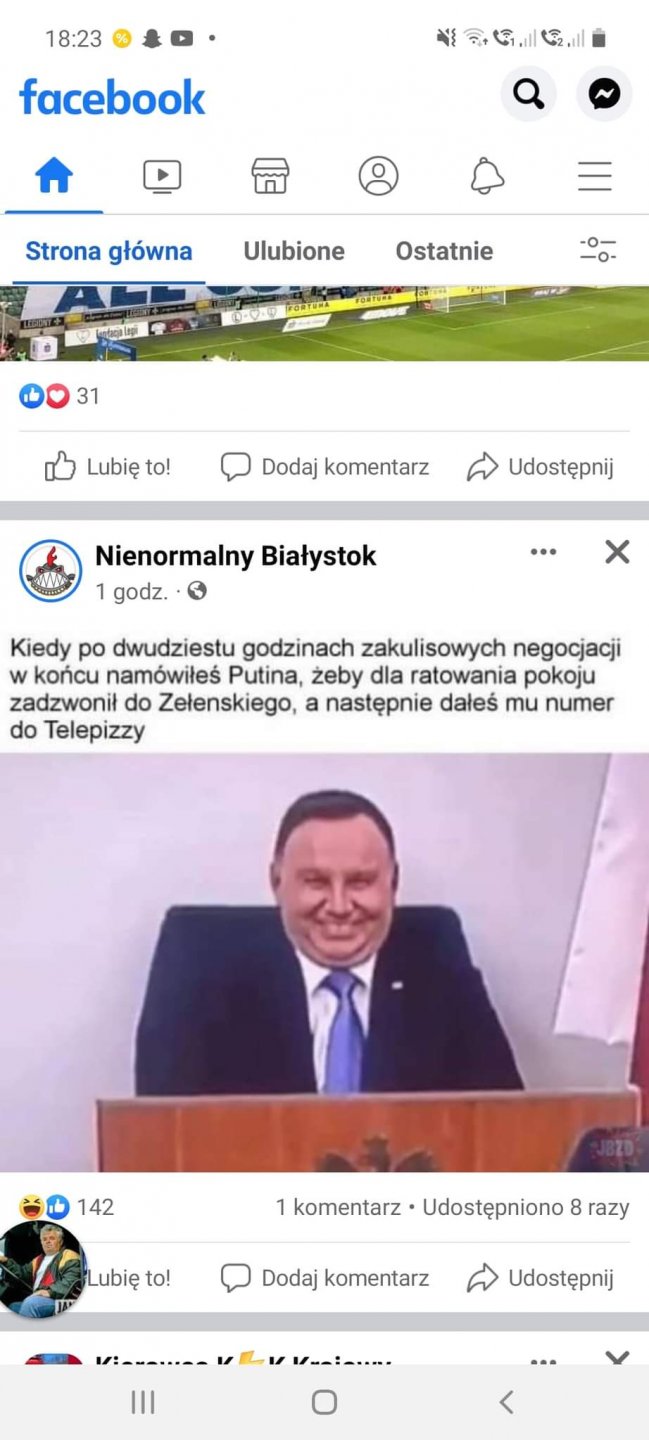Open the Watch video tab
This screenshot has height=1440, width=649.
point(162,176)
